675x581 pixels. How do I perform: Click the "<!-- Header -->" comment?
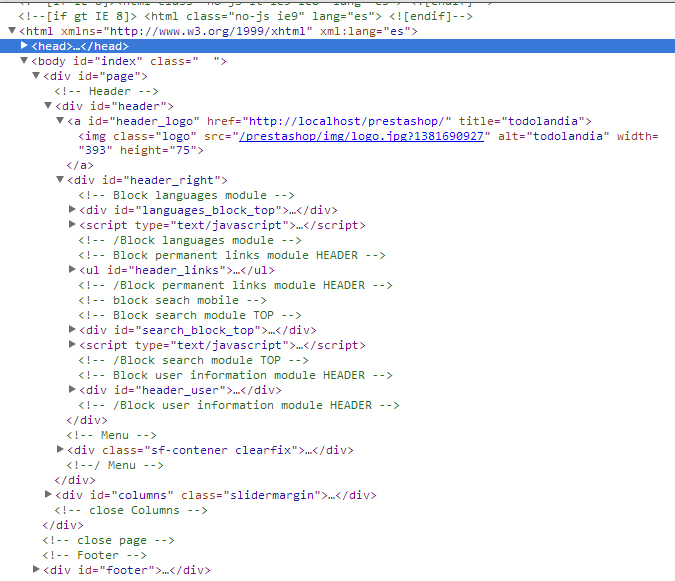pos(106,91)
